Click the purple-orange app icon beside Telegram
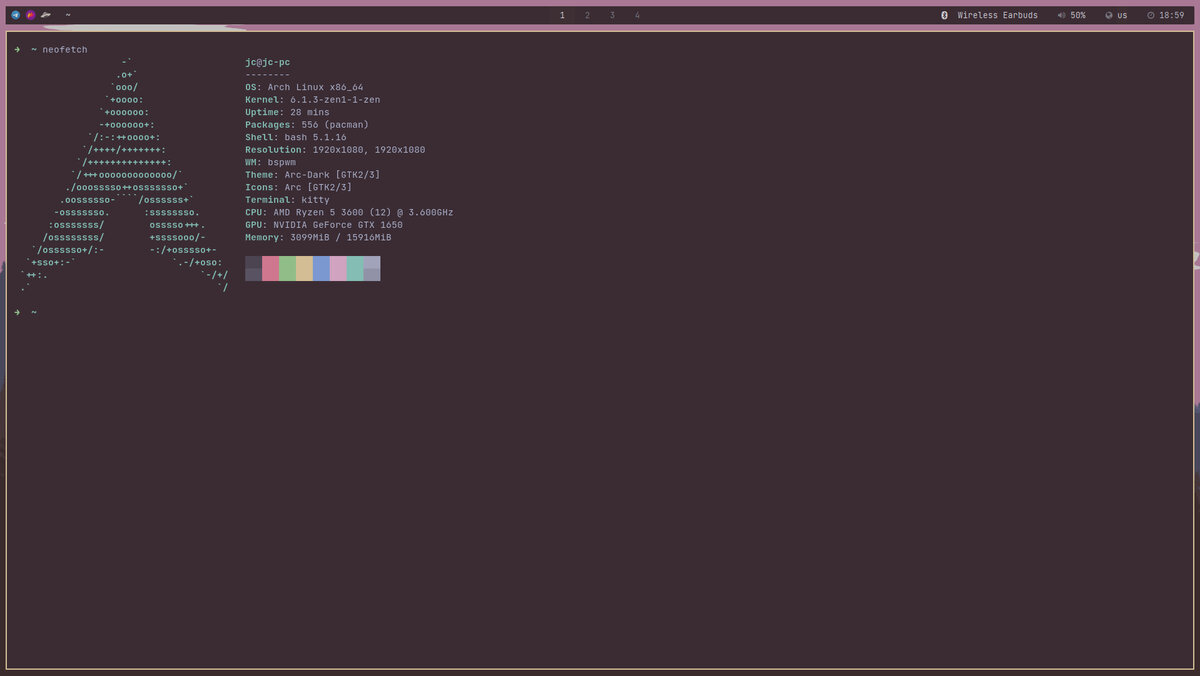The height and width of the screenshot is (676, 1200). 30,15
